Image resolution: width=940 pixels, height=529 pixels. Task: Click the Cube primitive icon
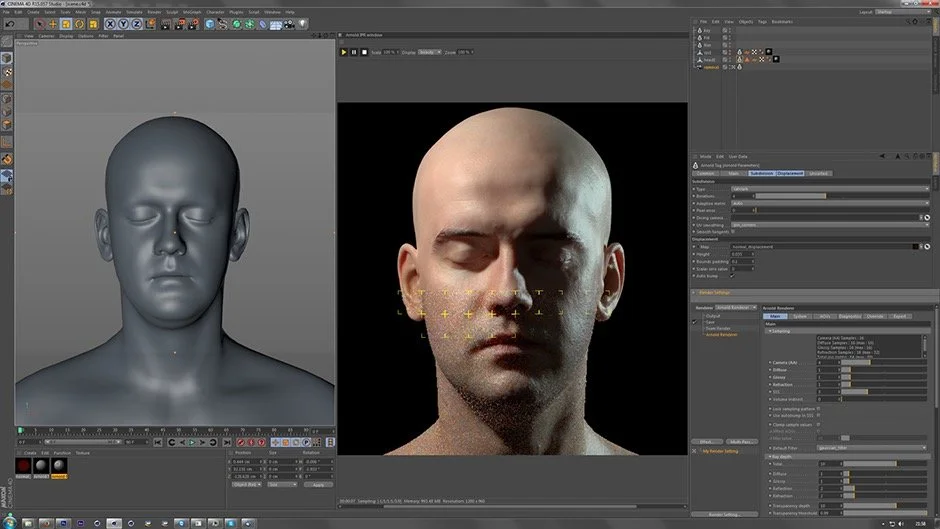coord(210,24)
